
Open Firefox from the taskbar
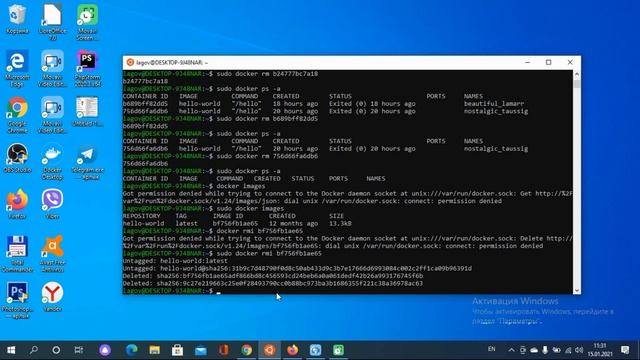[x=292, y=350]
